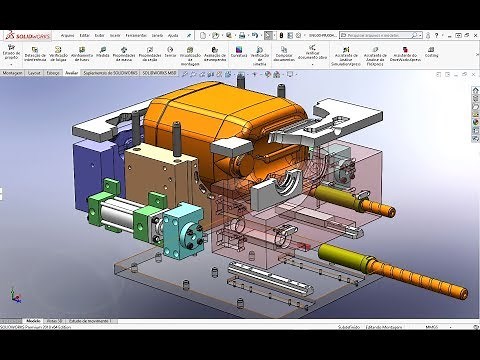Activate the Medida measure tool

(103, 52)
